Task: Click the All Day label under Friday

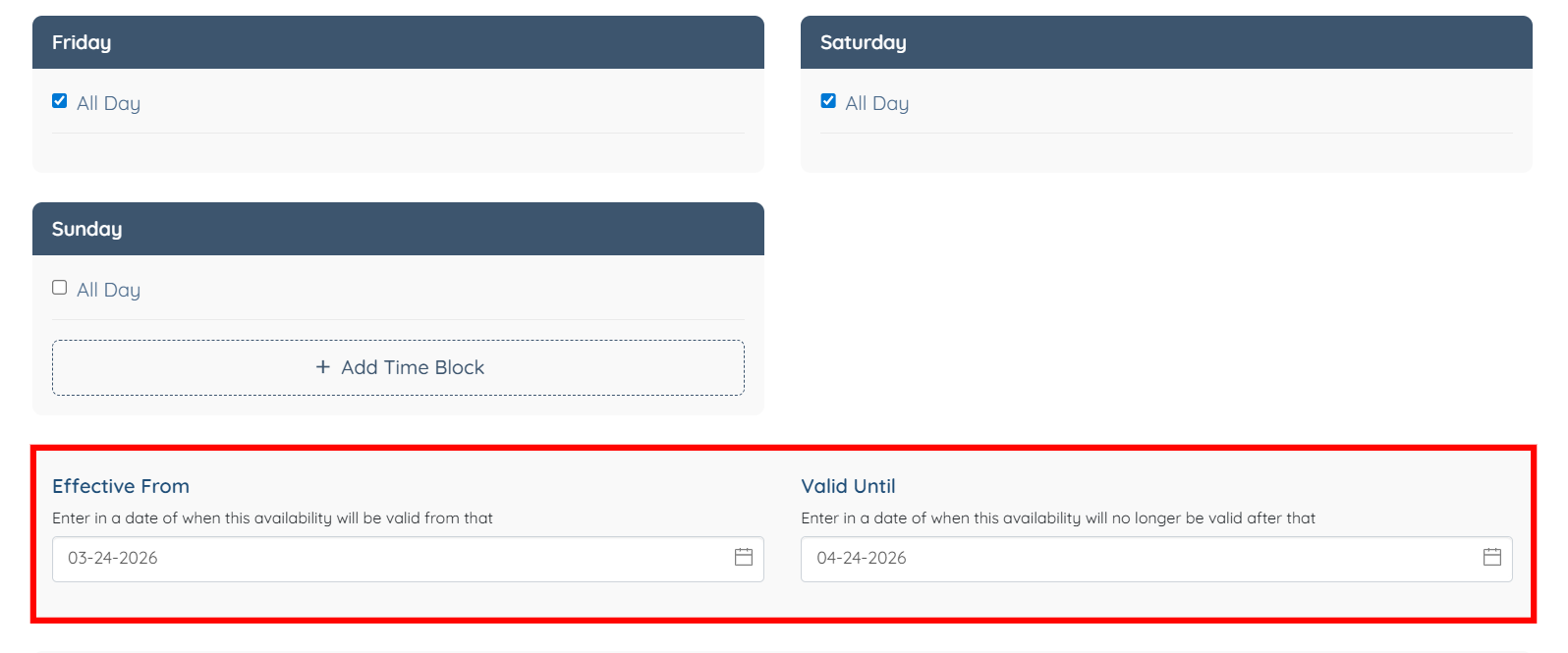Action: [108, 103]
